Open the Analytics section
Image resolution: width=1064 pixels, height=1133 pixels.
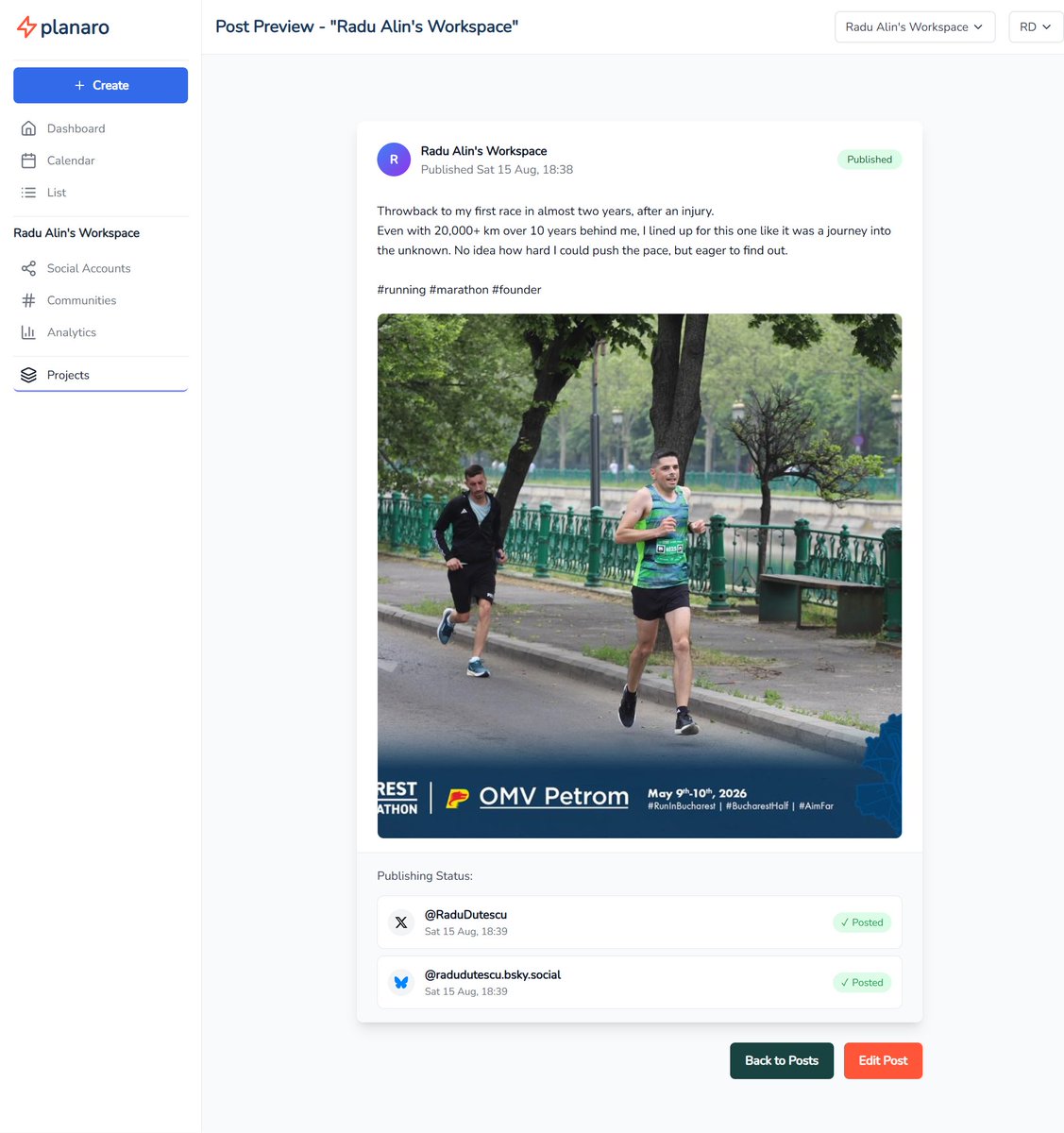(100, 332)
